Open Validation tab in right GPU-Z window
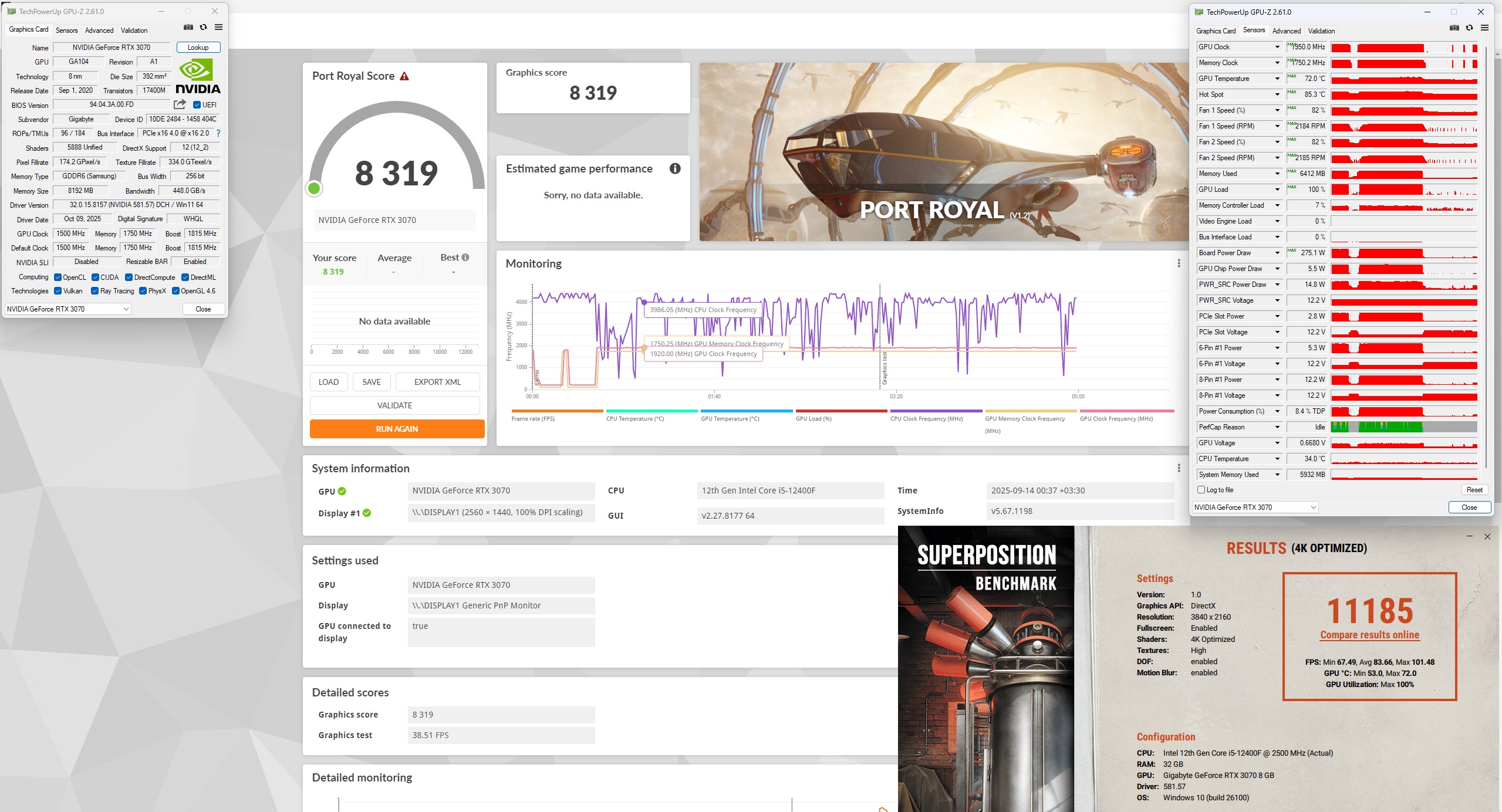1502x812 pixels. click(x=1321, y=31)
